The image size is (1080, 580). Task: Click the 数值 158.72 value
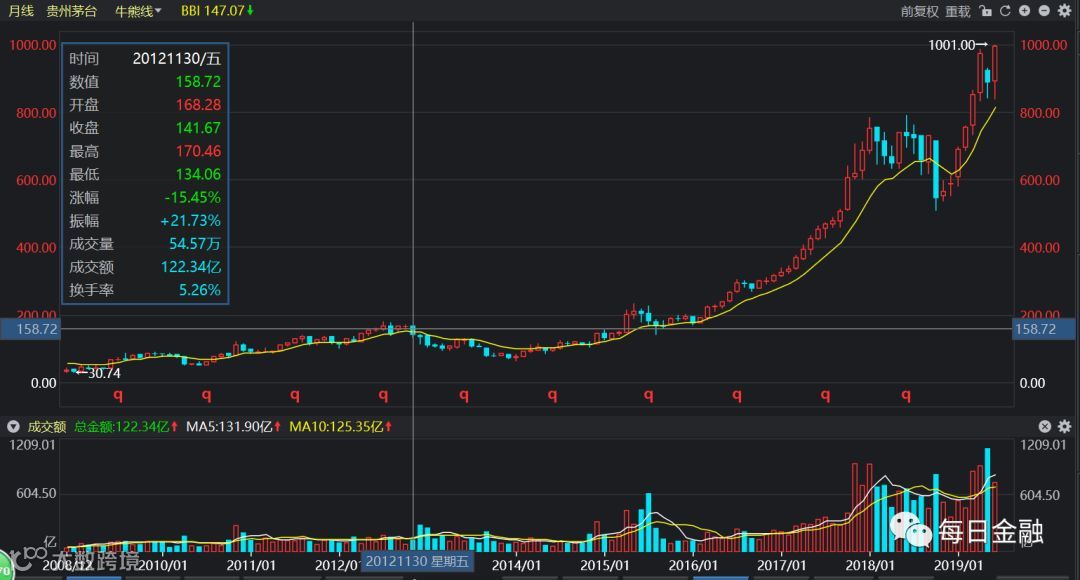pos(198,81)
